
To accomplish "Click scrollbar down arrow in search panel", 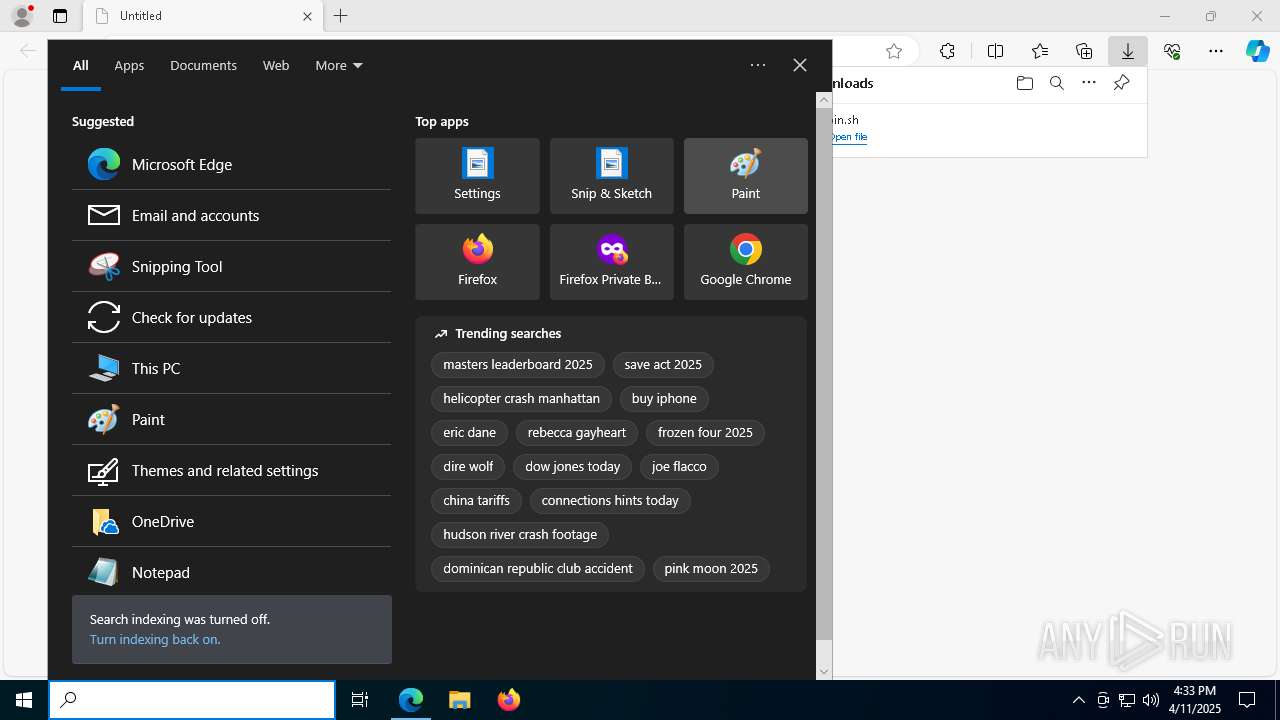I will pyautogui.click(x=824, y=671).
